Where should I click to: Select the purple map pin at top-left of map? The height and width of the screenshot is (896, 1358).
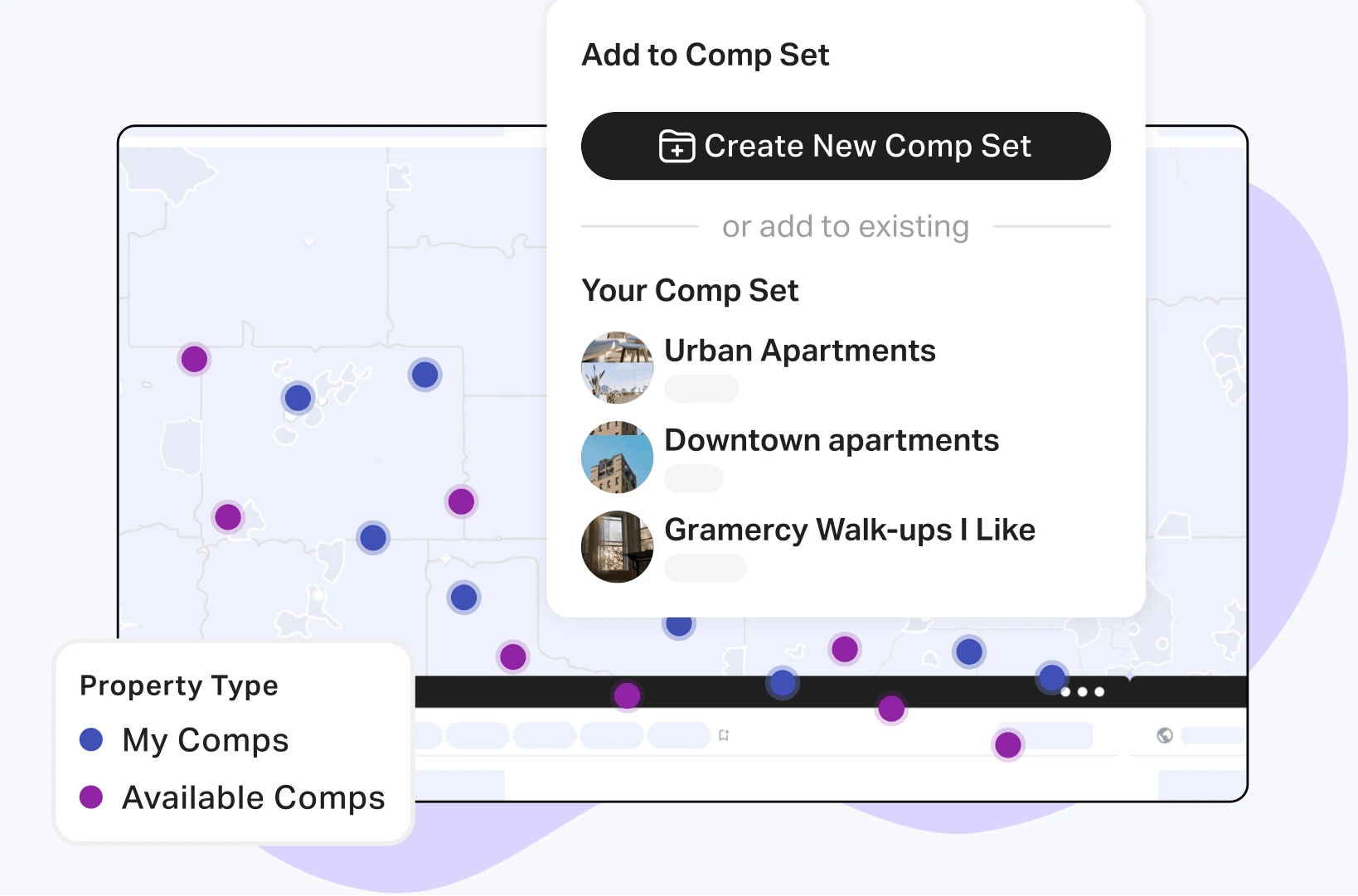195,360
